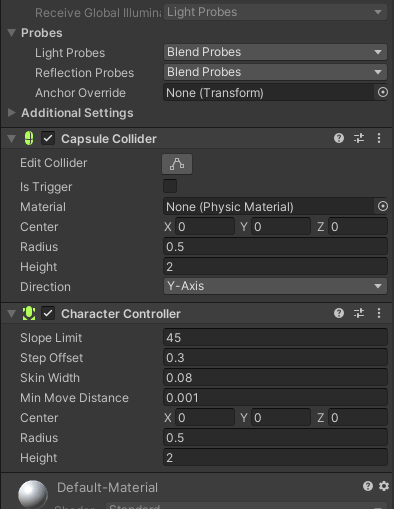The image size is (394, 509).
Task: Open Physic Material object picker circle
Action: [x=383, y=206]
